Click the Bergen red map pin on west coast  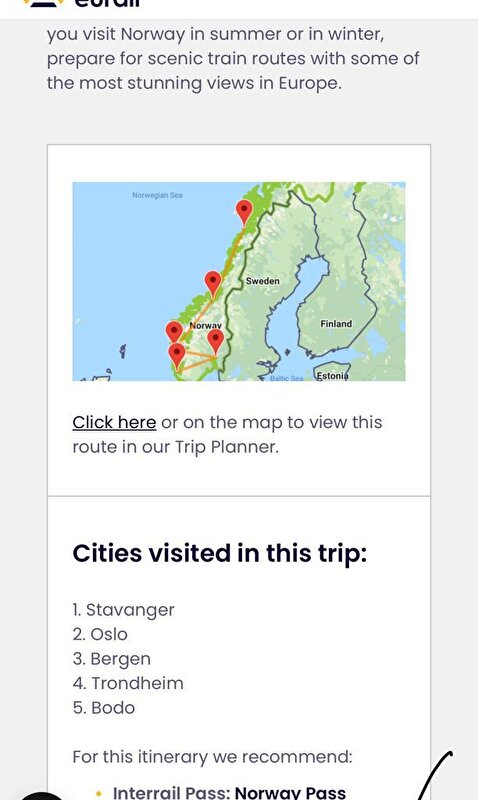(x=174, y=333)
